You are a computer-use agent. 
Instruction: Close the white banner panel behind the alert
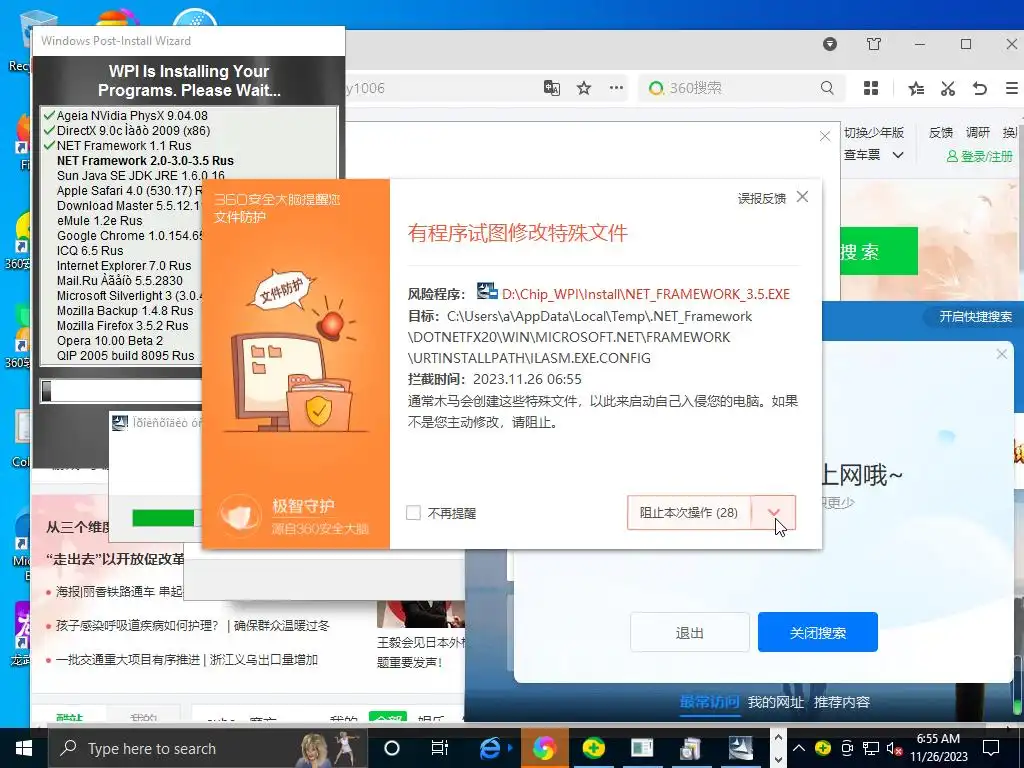click(825, 136)
